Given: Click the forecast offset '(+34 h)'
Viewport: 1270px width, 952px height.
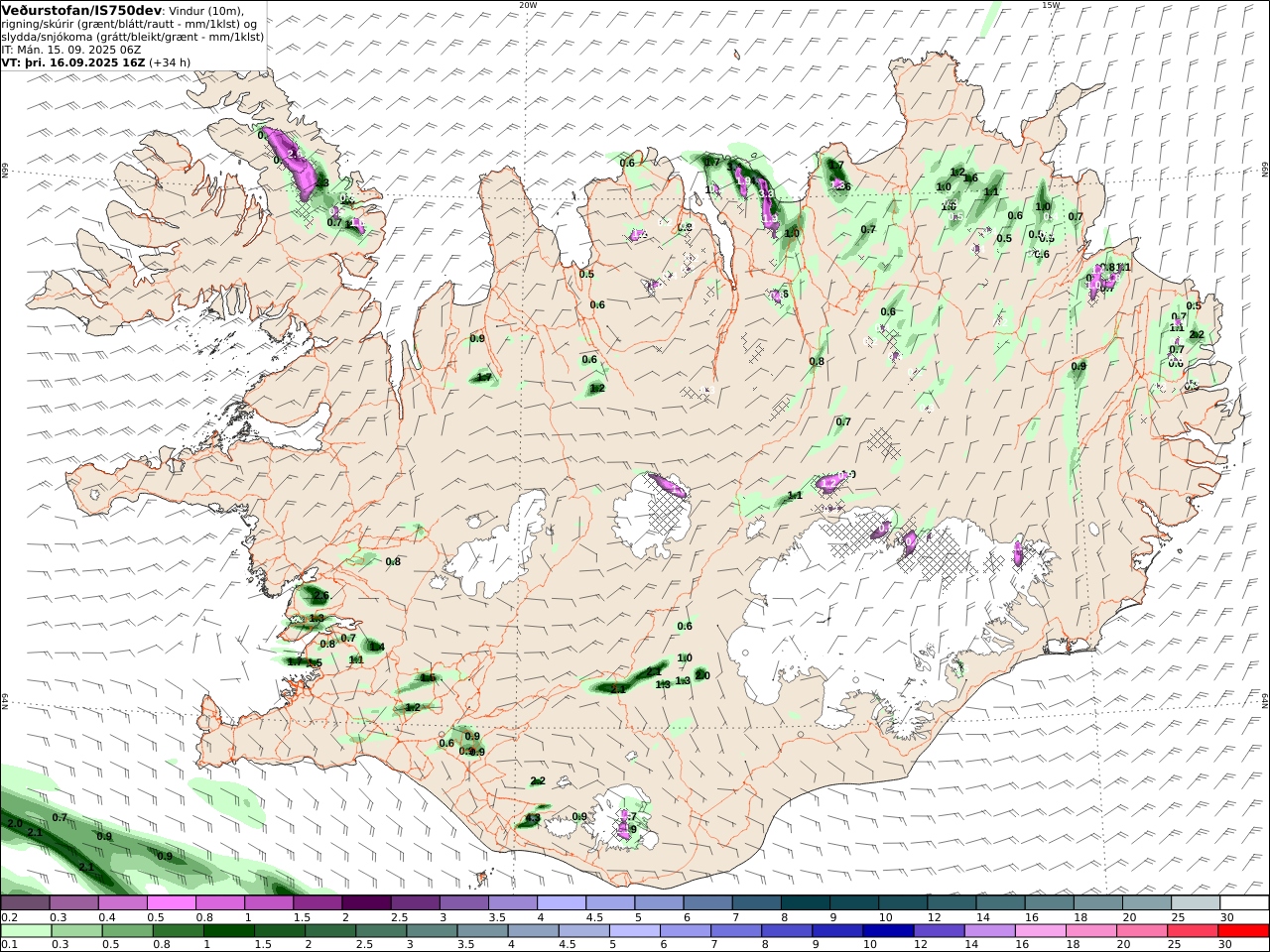Looking at the screenshot, I should point(170,61).
